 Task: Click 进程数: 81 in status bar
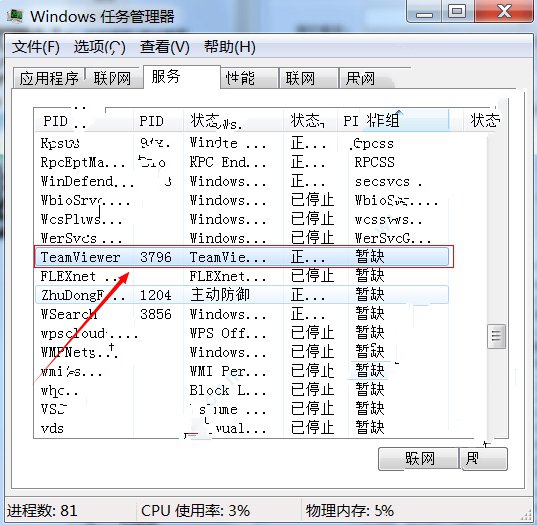click(42, 511)
